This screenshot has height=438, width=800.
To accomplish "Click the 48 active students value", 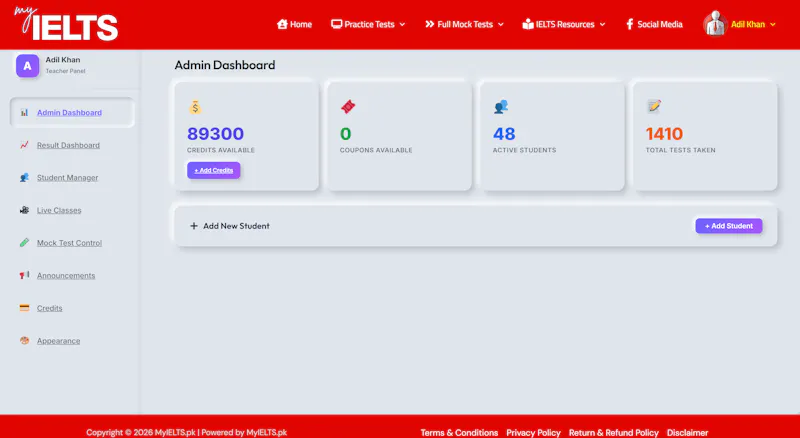I will tap(504, 134).
